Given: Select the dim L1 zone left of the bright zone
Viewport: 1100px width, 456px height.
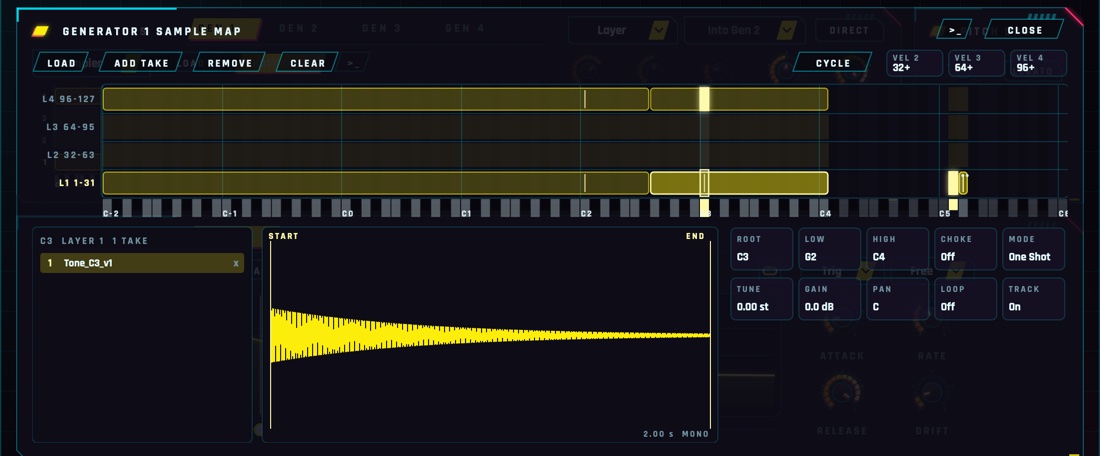Looking at the screenshot, I should click(x=375, y=183).
